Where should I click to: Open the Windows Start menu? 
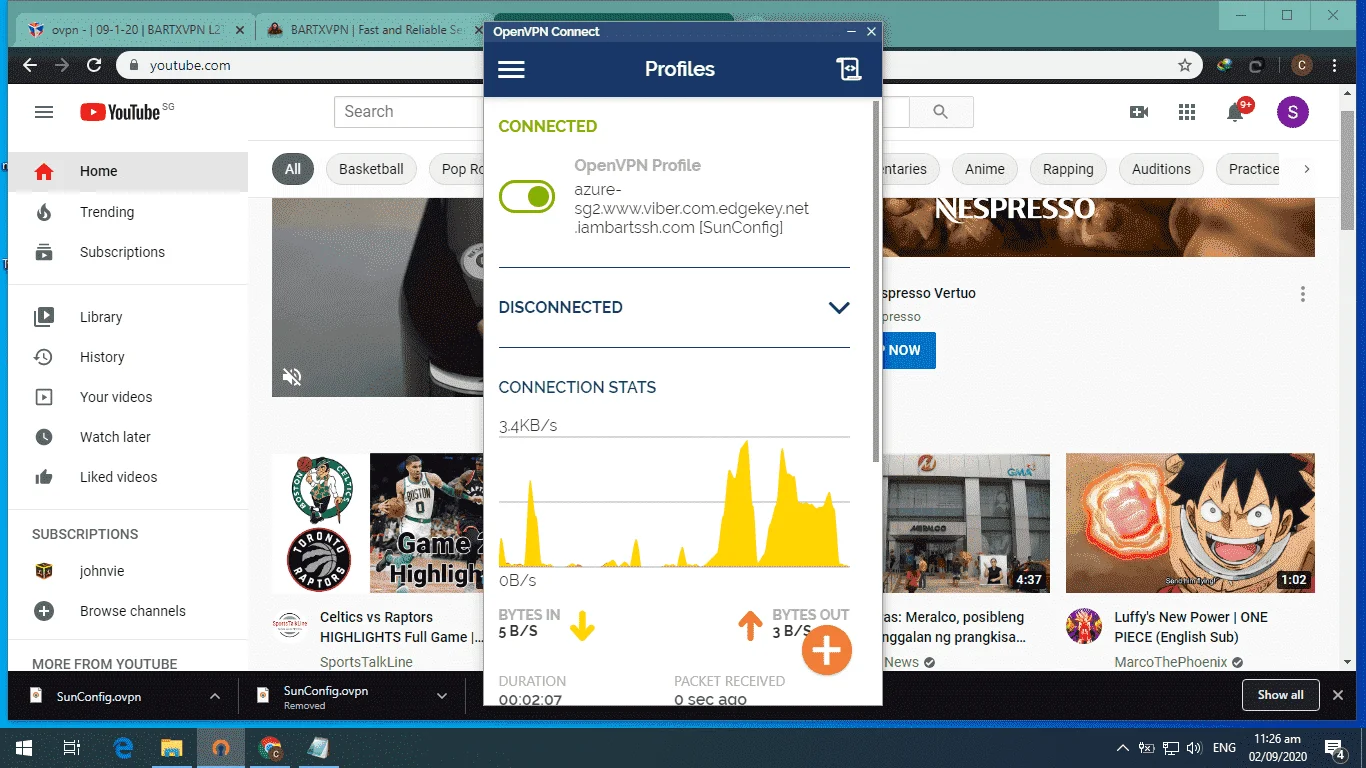(x=24, y=747)
